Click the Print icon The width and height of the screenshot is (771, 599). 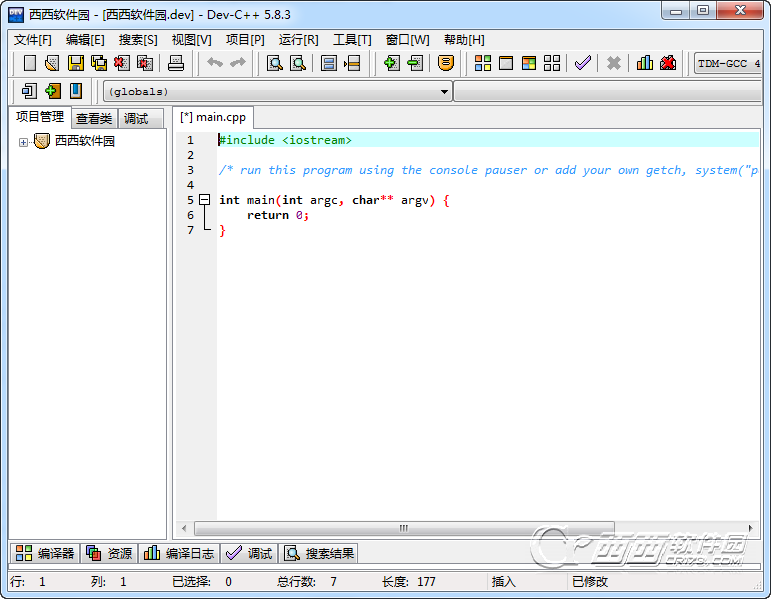[176, 63]
